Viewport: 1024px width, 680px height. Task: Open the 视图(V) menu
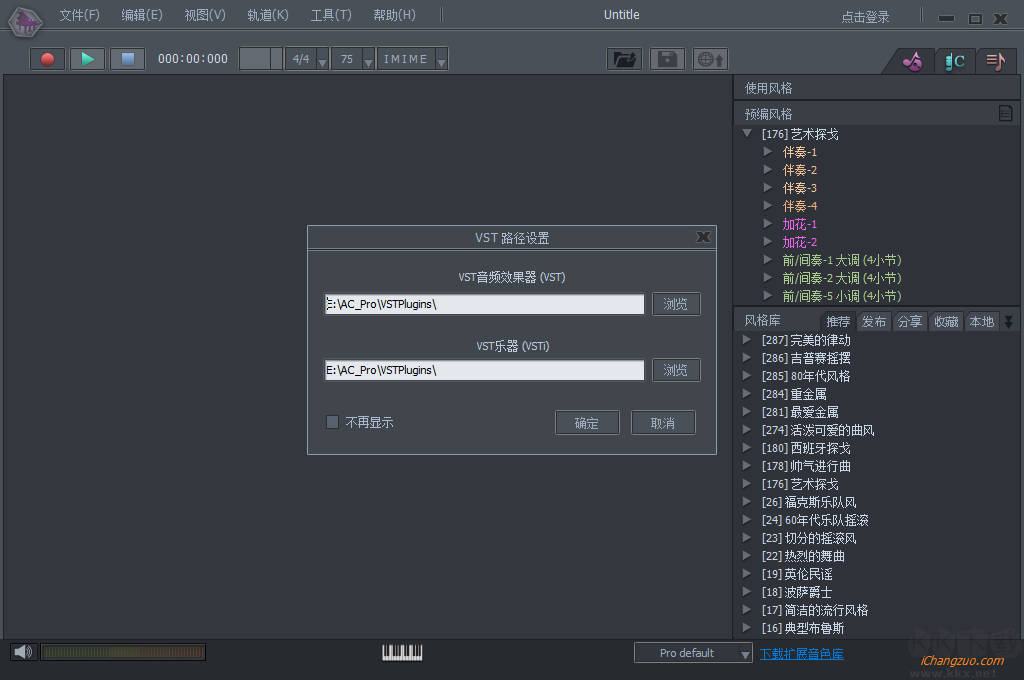[x=205, y=15]
